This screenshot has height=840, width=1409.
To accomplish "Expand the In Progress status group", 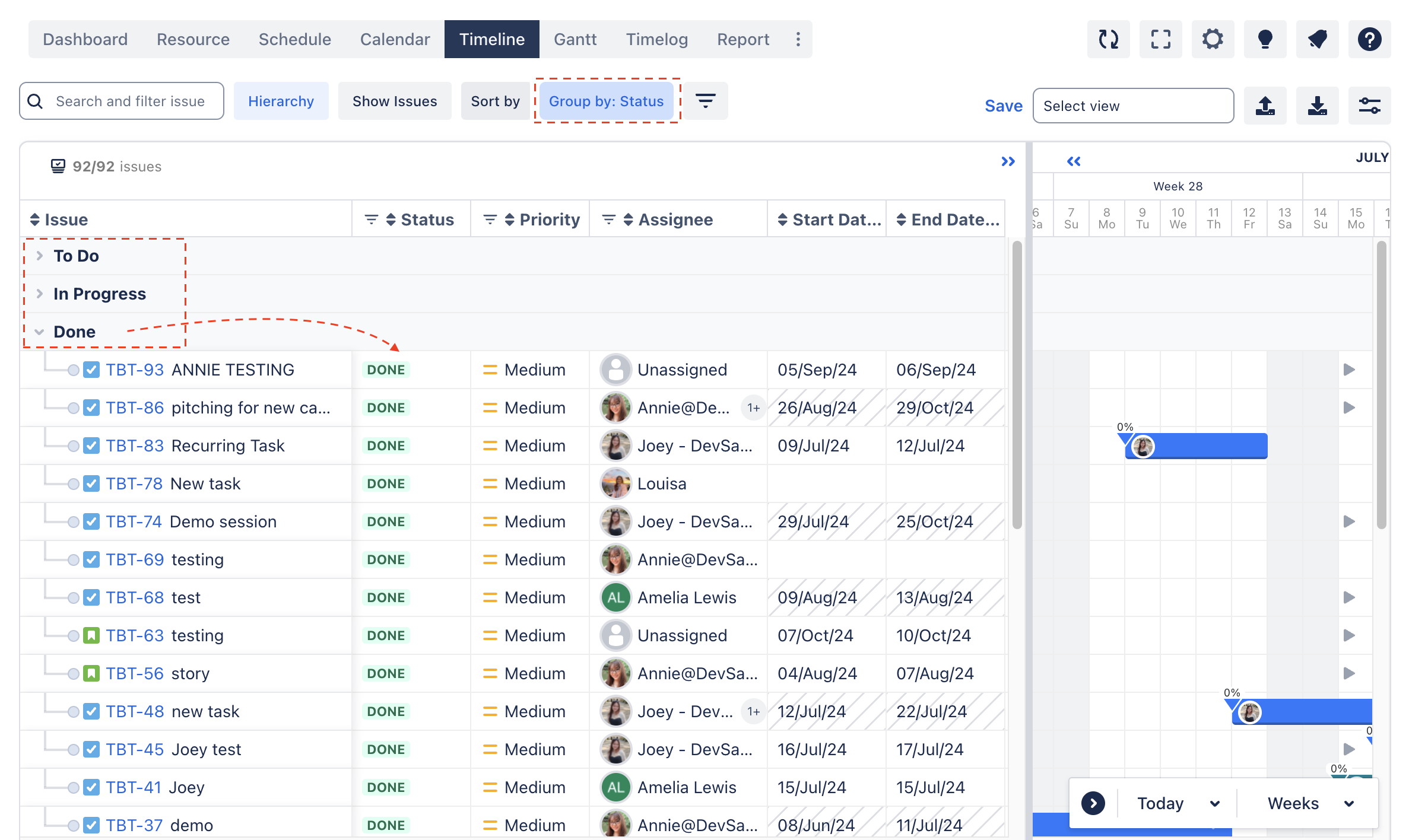I will tap(39, 293).
